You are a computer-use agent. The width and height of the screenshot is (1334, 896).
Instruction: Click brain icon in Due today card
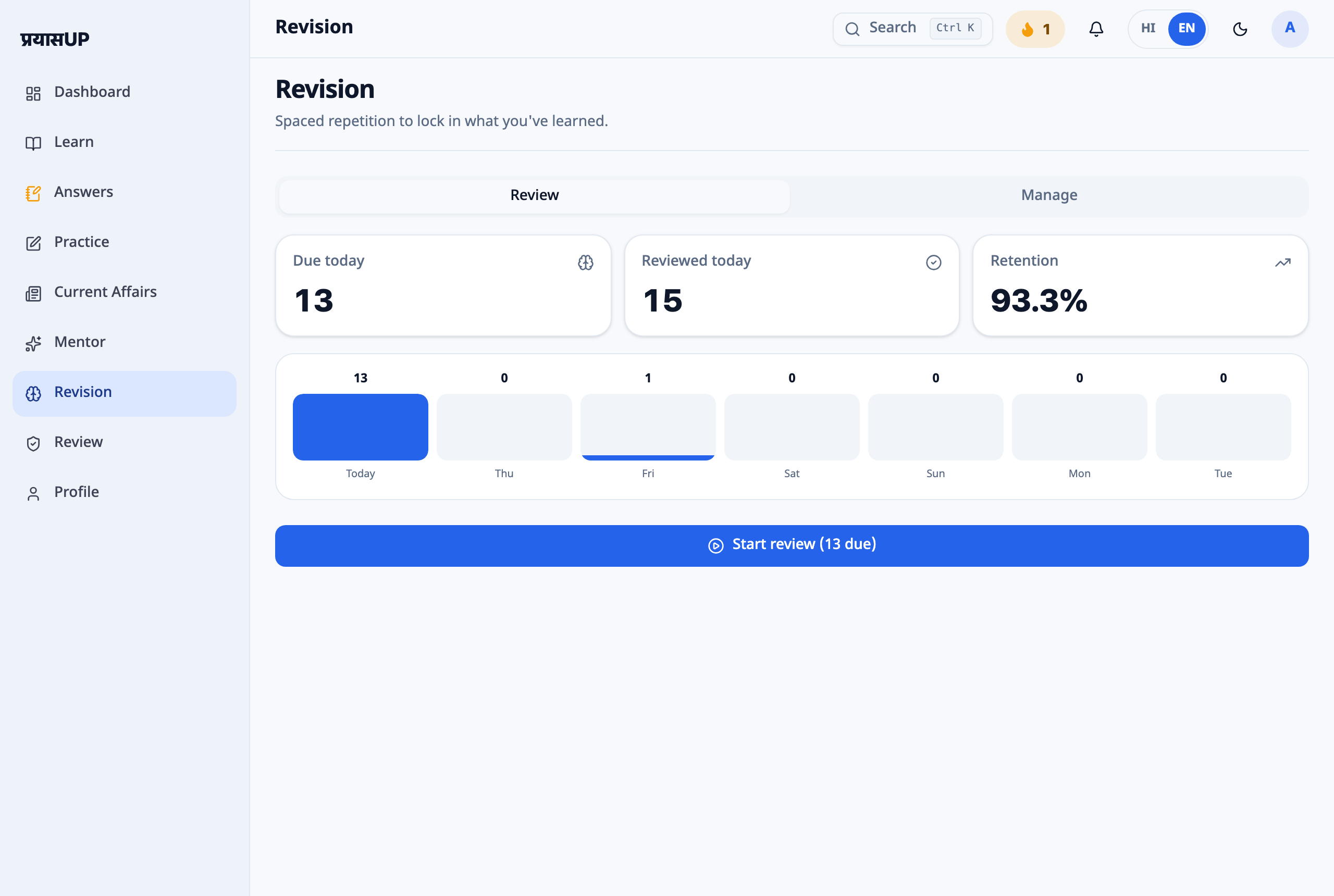585,262
